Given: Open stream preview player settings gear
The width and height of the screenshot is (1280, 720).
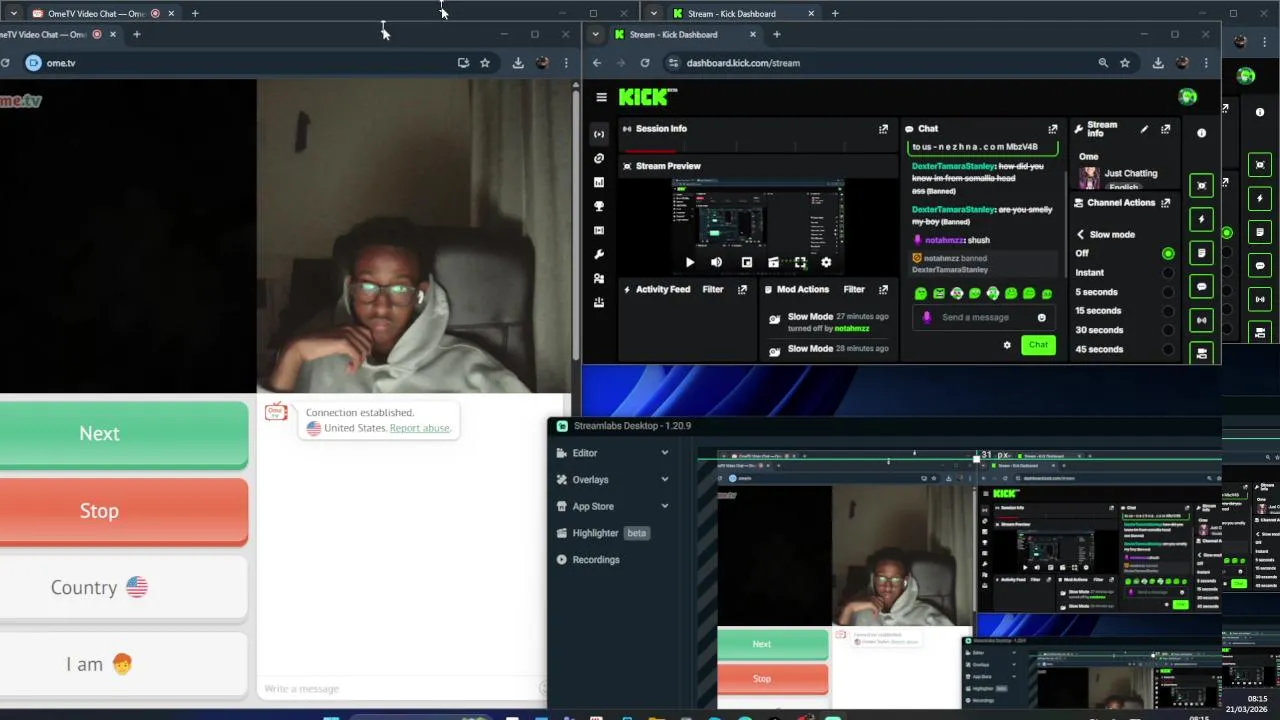Looking at the screenshot, I should pos(826,263).
